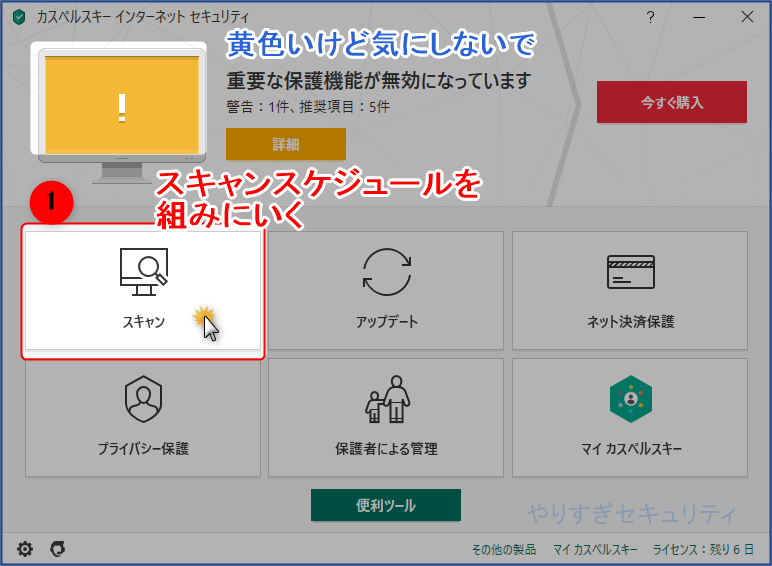
Task: Click the 重要な保護機能が無効になっています heading
Action: point(379,81)
